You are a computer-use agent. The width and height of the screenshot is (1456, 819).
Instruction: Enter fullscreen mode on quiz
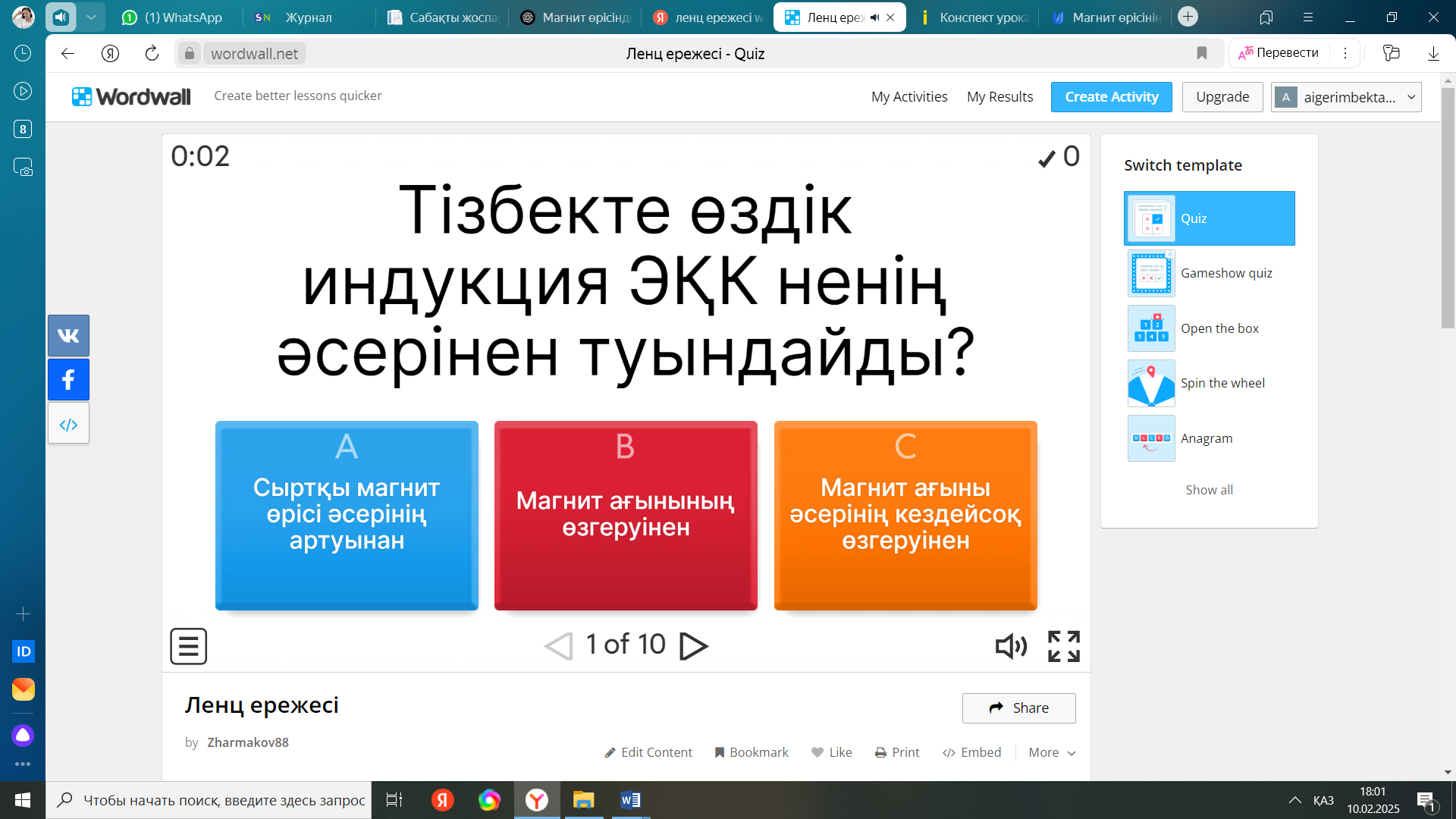pos(1063,646)
